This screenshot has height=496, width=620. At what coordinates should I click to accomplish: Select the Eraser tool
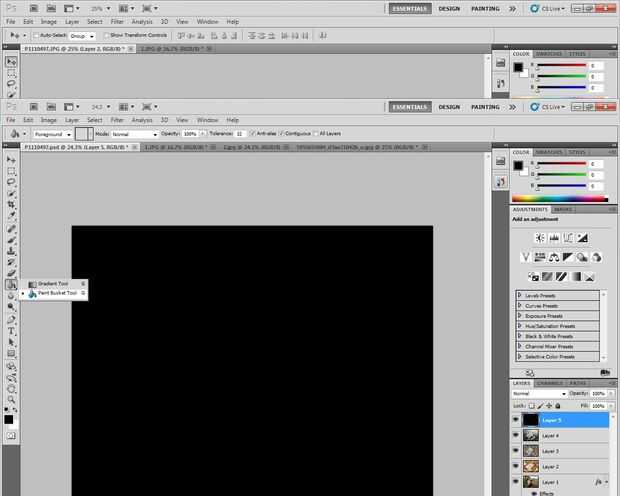click(x=11, y=273)
